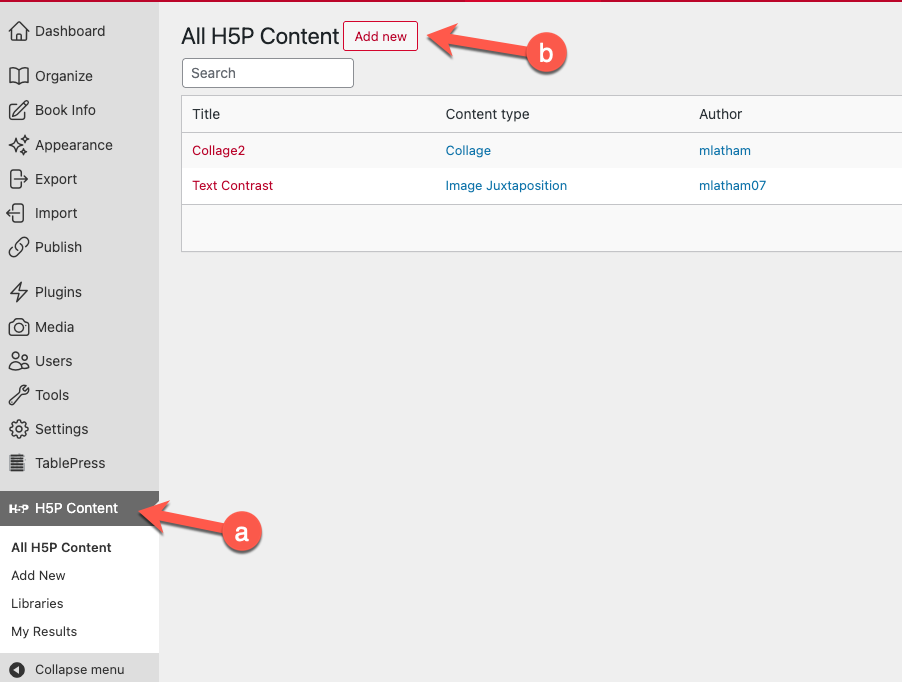Open the Collage2 content title
Viewport: 902px width, 682px height.
tap(218, 151)
